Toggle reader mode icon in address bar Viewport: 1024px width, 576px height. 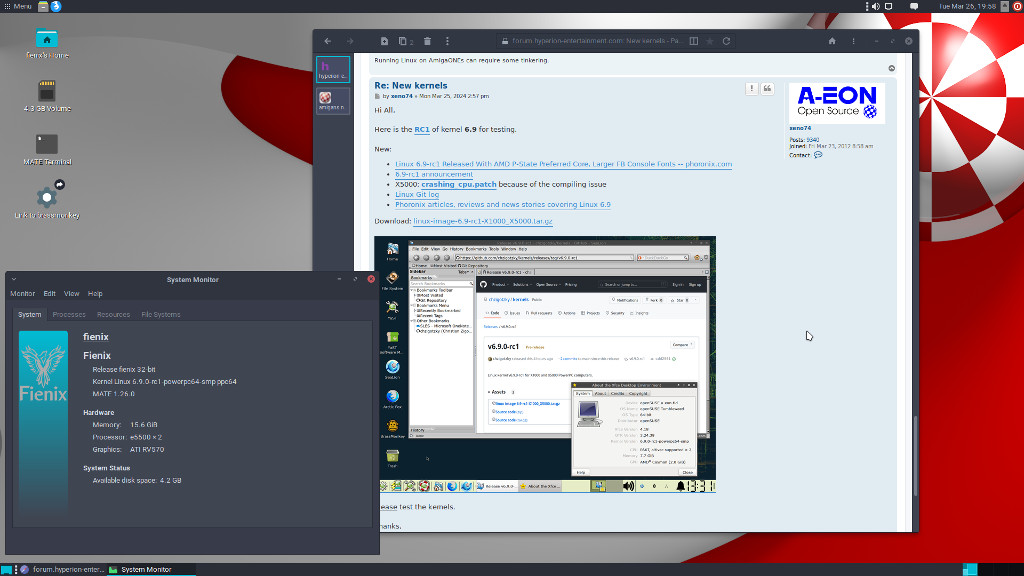coord(694,41)
